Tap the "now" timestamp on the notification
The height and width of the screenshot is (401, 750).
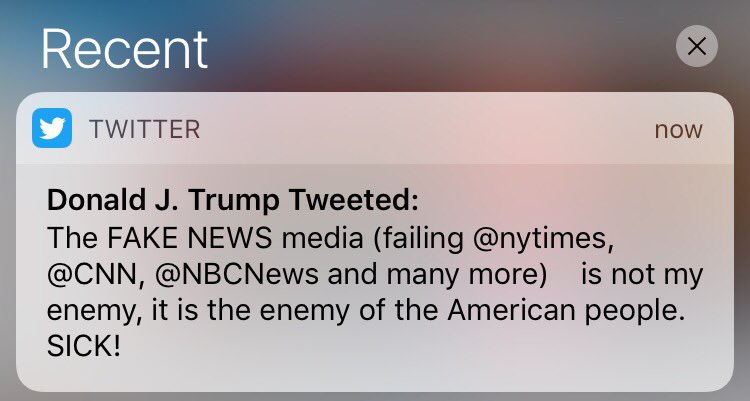click(x=678, y=130)
